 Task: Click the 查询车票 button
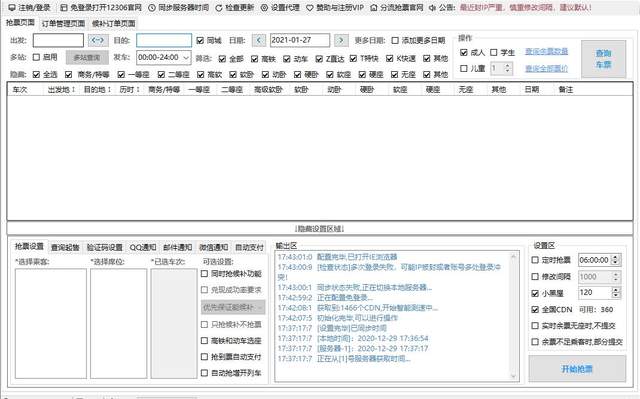point(603,59)
